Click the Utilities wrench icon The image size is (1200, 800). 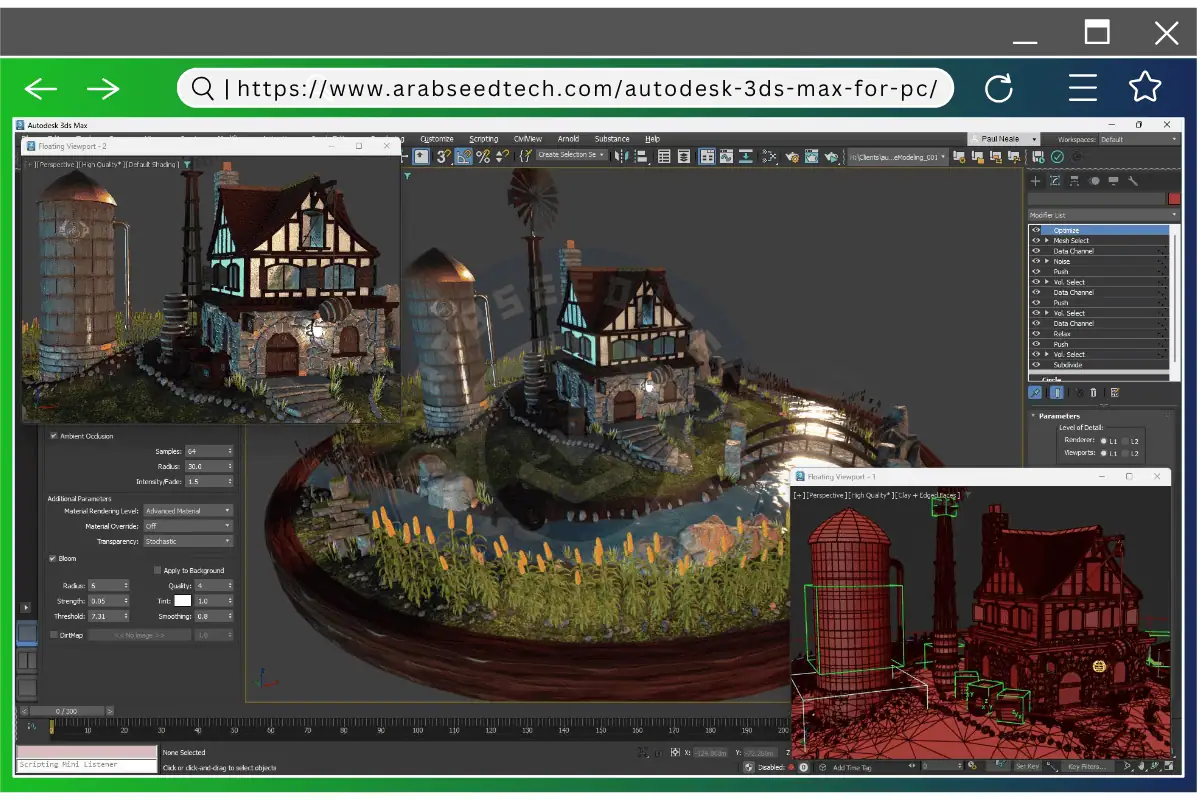tap(1133, 181)
